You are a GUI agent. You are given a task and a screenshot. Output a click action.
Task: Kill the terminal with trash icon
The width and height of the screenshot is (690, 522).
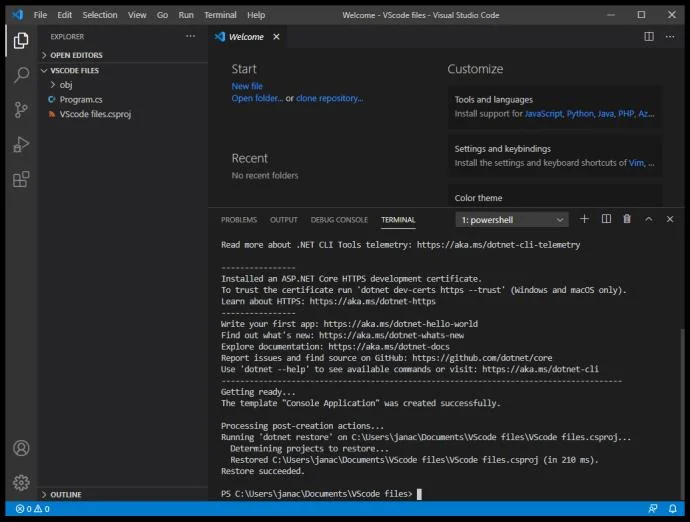627,219
